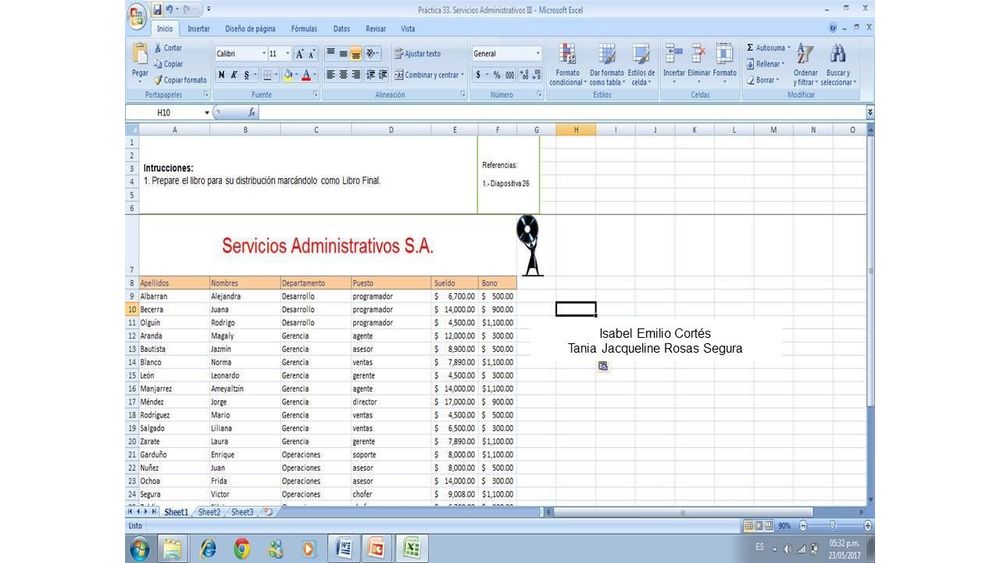The image size is (1000, 563).
Task: Open the Sheet2 worksheet tab
Action: point(208,512)
